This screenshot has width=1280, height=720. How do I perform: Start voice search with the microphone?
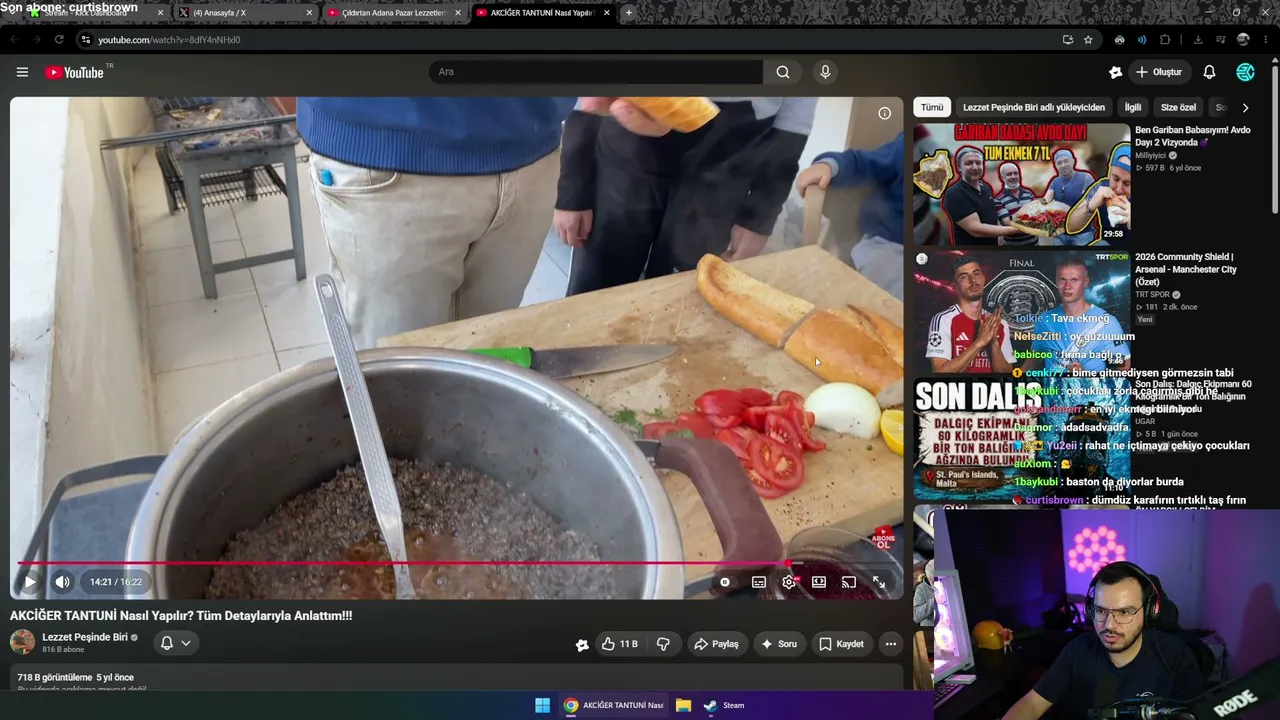point(825,72)
